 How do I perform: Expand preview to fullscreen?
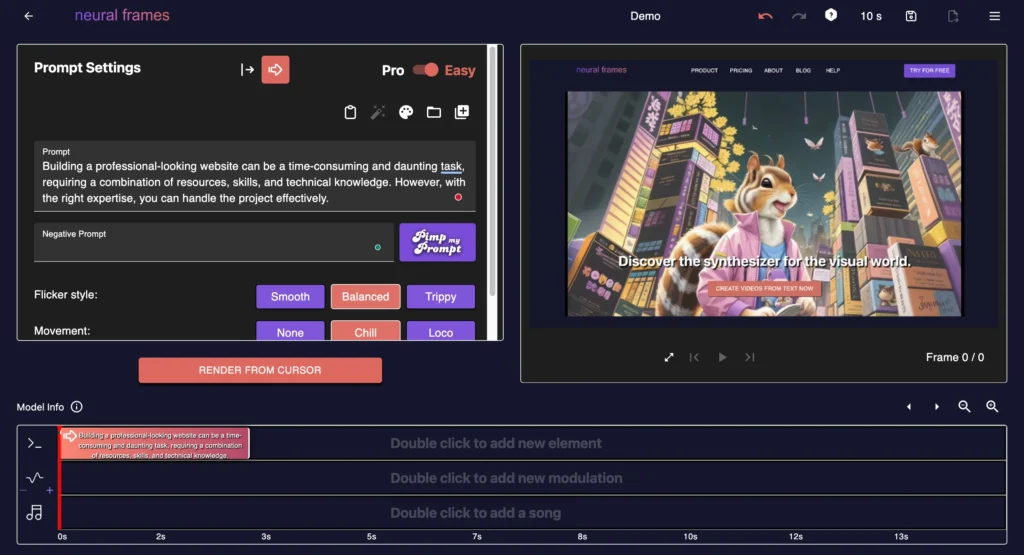(x=669, y=357)
